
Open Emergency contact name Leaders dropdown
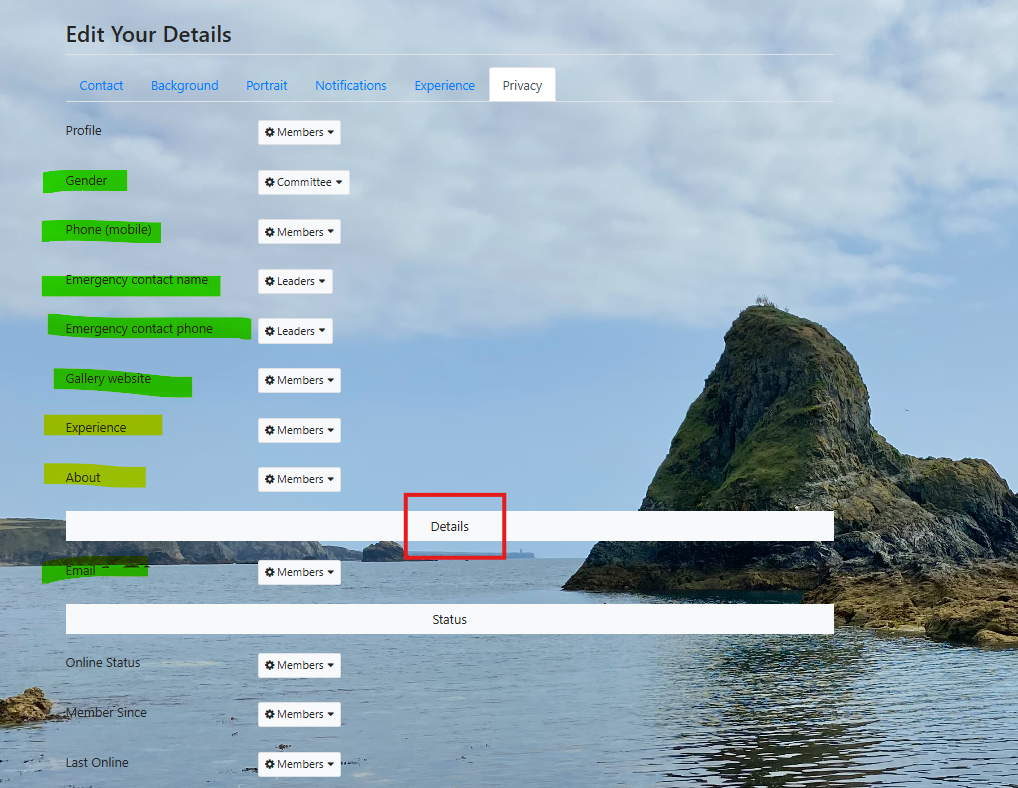[x=295, y=281]
